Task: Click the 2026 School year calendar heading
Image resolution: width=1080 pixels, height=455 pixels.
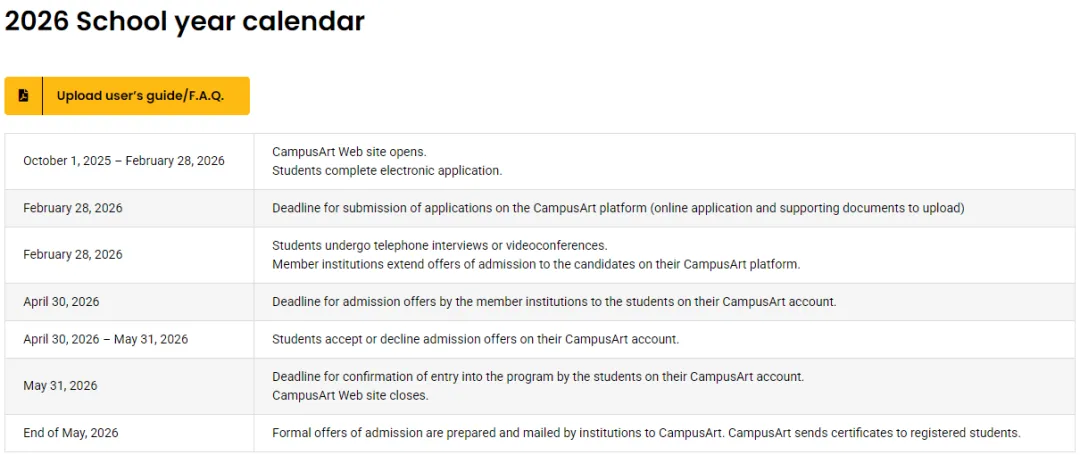Action: [185, 21]
